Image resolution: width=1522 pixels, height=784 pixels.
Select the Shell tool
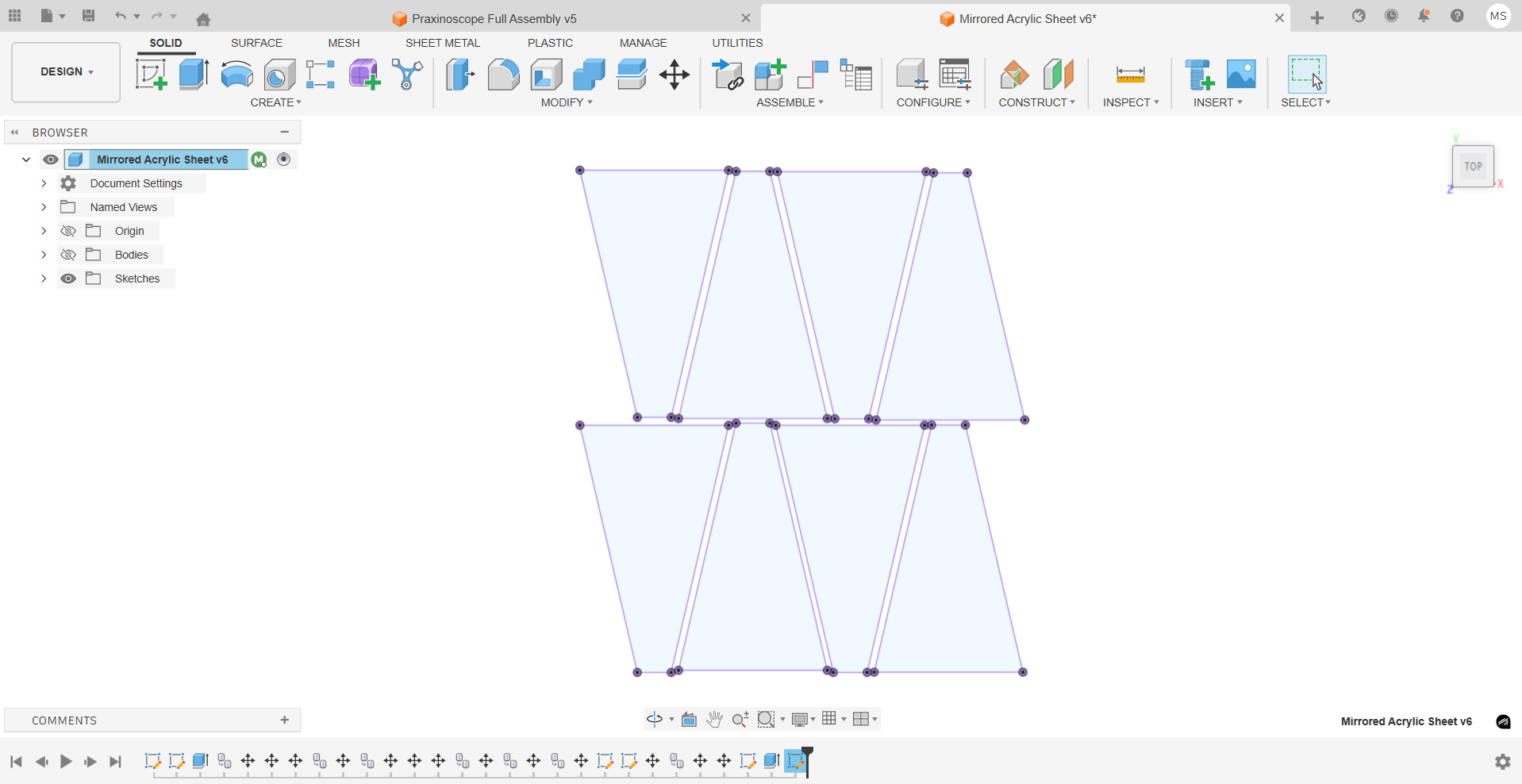(x=546, y=75)
